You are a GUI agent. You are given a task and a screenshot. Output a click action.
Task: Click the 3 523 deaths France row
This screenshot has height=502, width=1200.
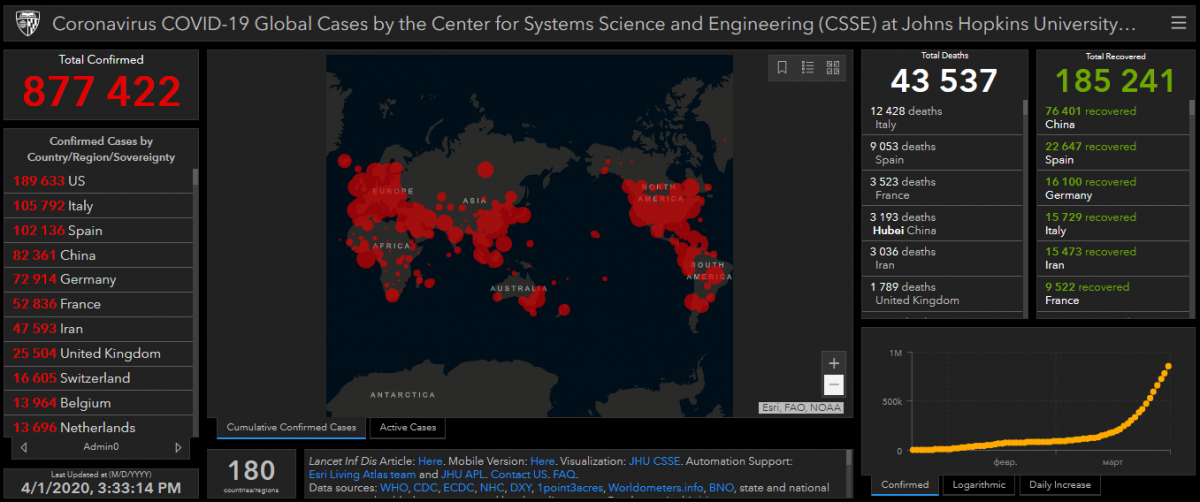(941, 188)
